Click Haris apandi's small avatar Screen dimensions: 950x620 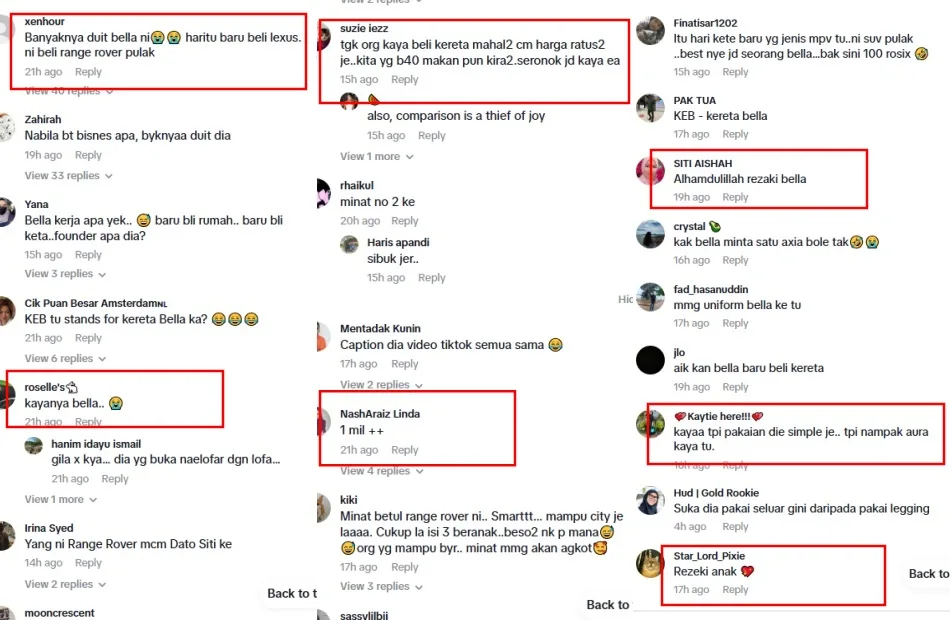[350, 244]
